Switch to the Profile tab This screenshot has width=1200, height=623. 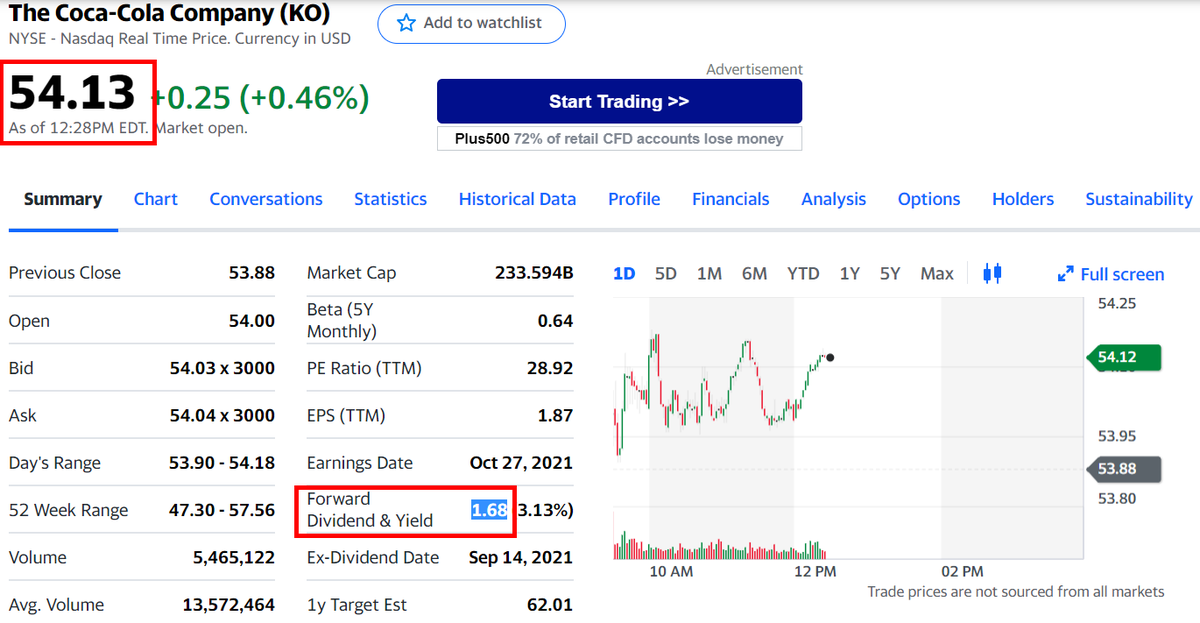click(634, 199)
